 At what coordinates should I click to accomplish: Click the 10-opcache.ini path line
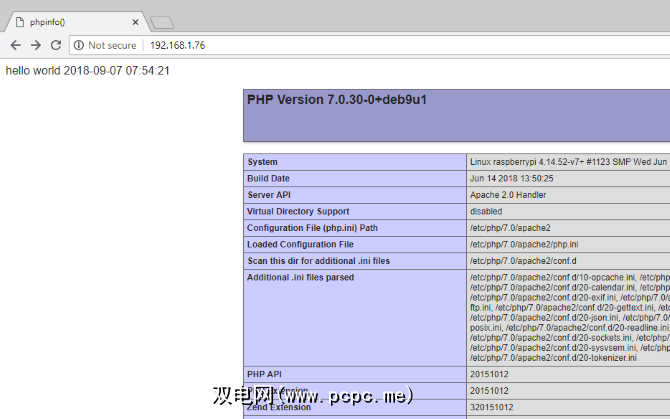coord(552,277)
